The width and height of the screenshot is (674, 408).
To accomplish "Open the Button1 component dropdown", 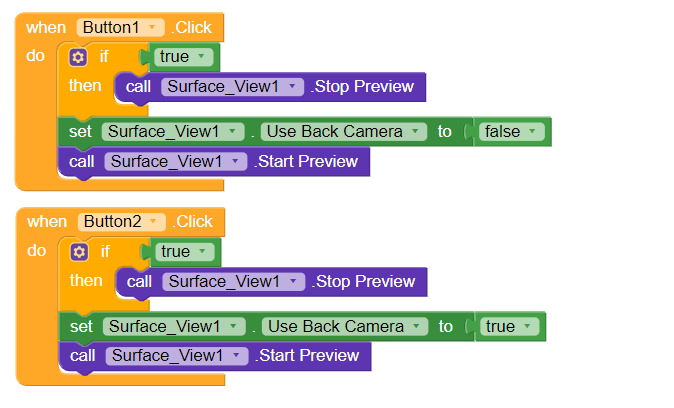I will tap(120, 28).
